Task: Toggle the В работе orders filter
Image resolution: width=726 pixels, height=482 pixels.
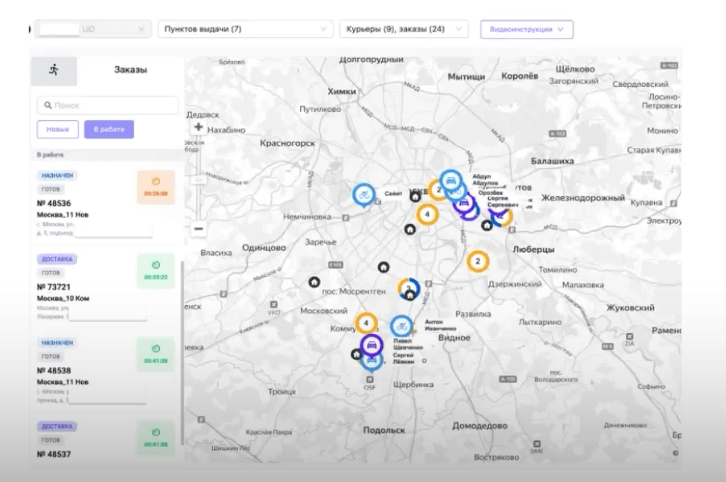Action: point(109,129)
